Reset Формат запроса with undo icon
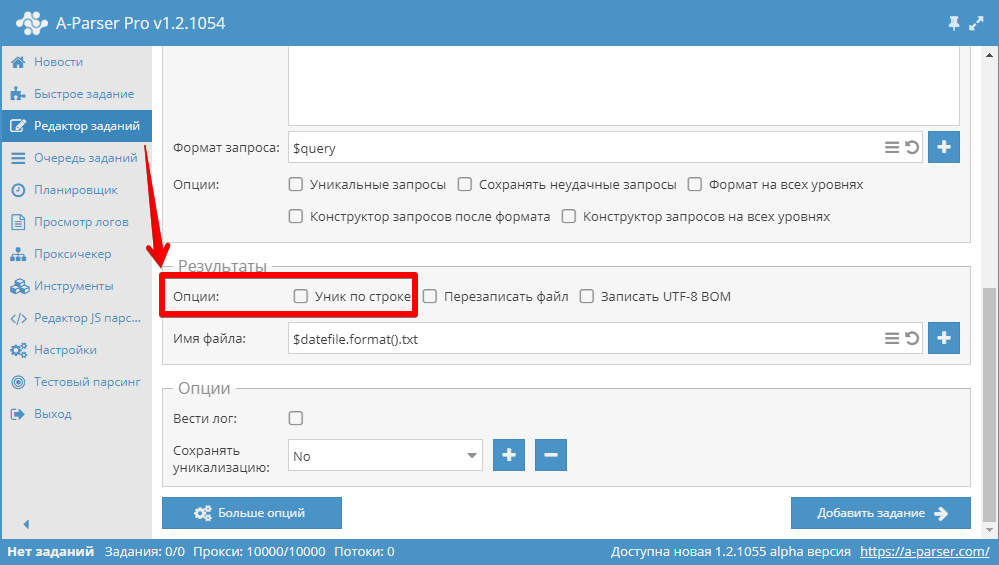The height and width of the screenshot is (565, 999). (x=912, y=147)
